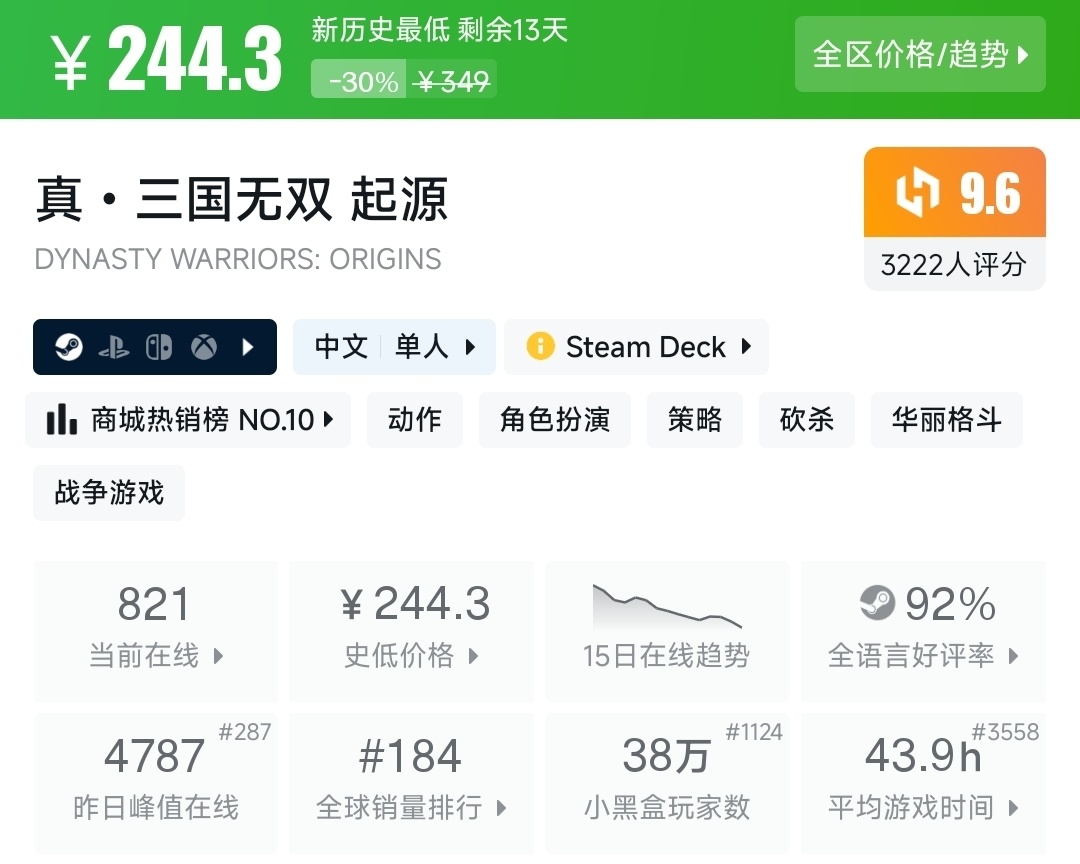
Task: Open the 商城热销榜 NO.10 ranking
Action: 188,420
